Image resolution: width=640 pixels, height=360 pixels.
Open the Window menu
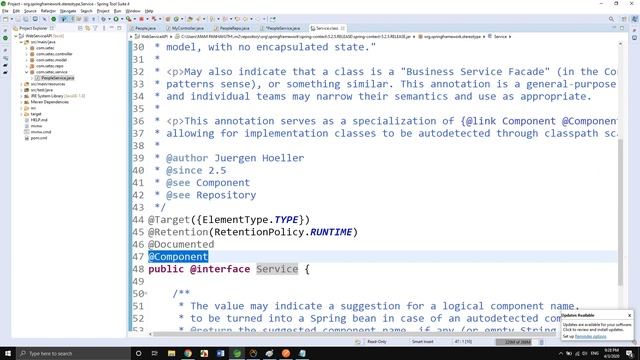(x=133, y=11)
